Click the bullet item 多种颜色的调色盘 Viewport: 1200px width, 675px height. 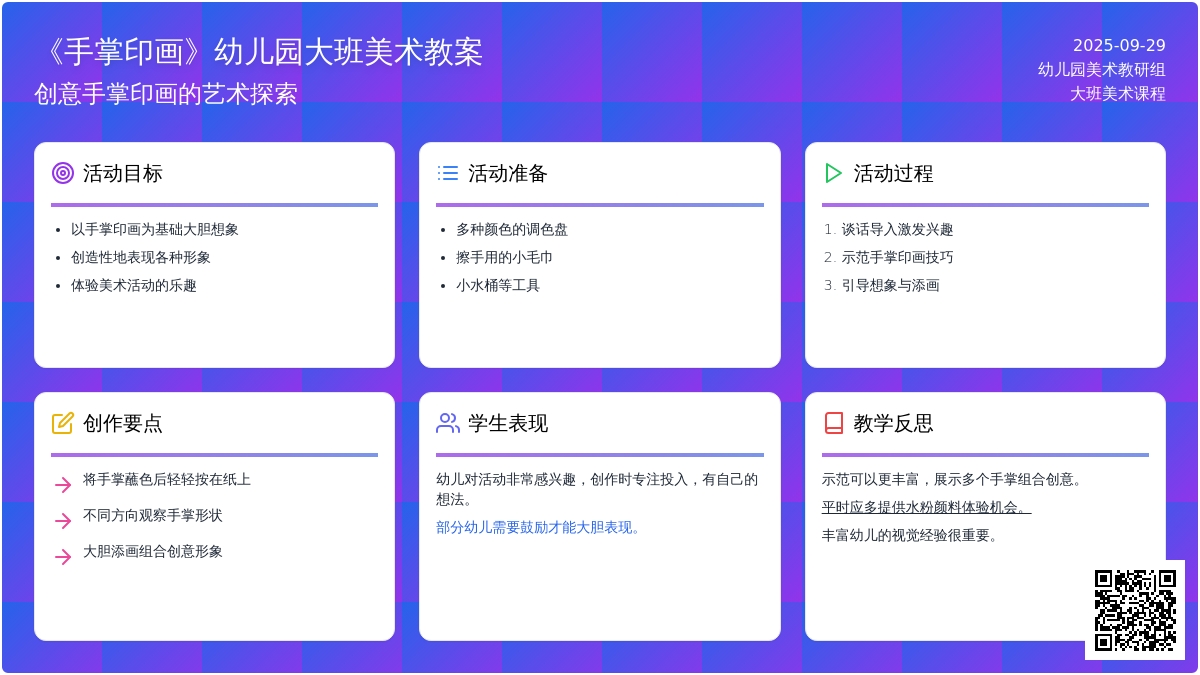point(512,229)
